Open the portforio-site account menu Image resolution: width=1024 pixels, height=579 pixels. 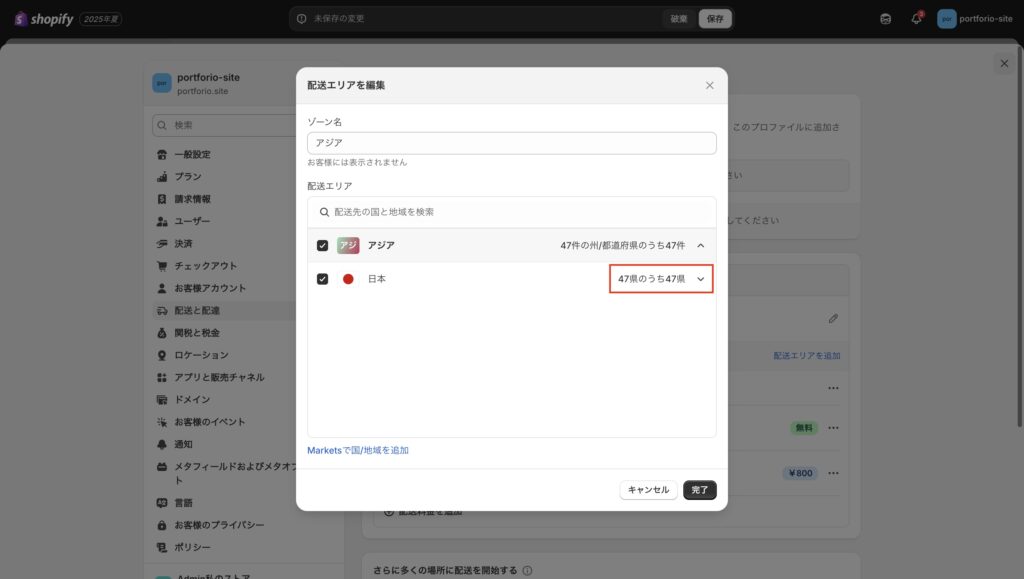[x=975, y=19]
